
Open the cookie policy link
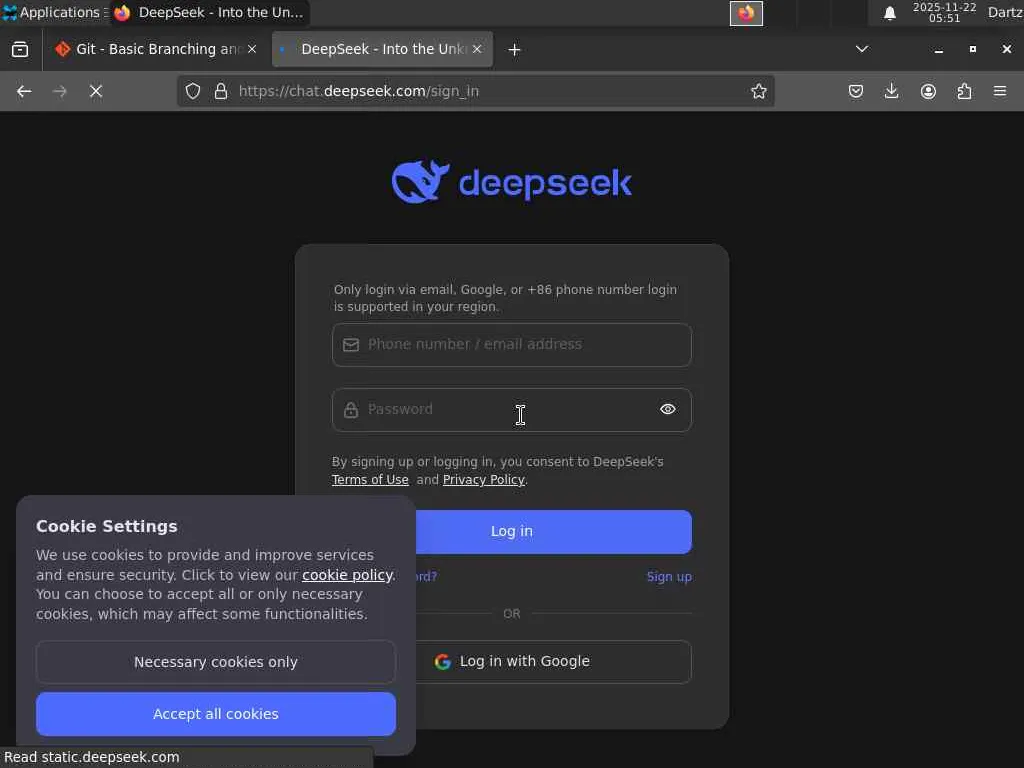(x=347, y=575)
